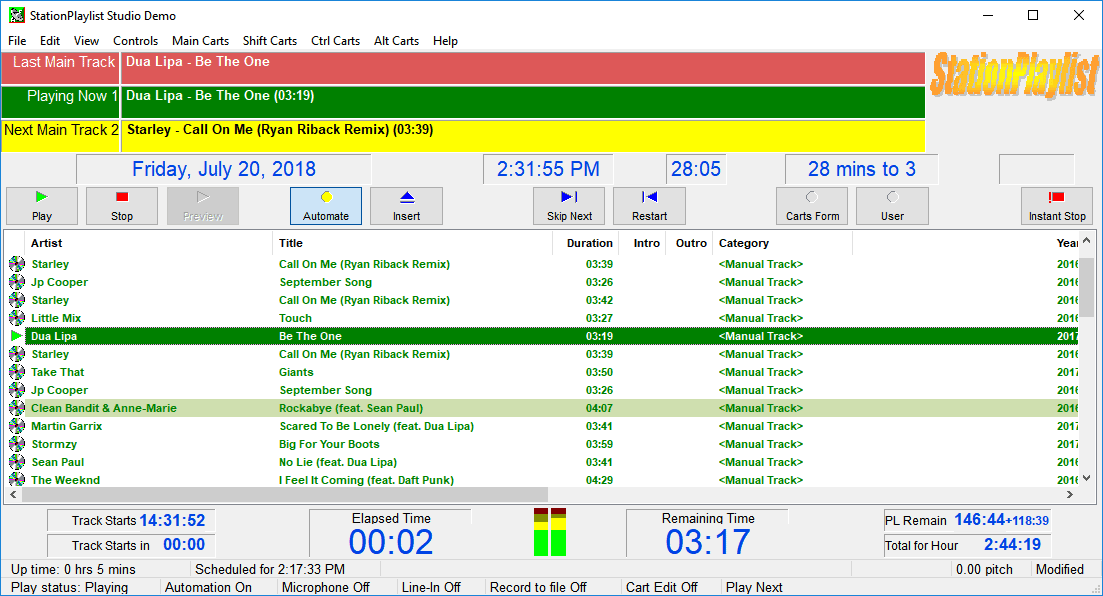Hit the Instant Stop button
The height and width of the screenshot is (596, 1103).
click(1056, 206)
